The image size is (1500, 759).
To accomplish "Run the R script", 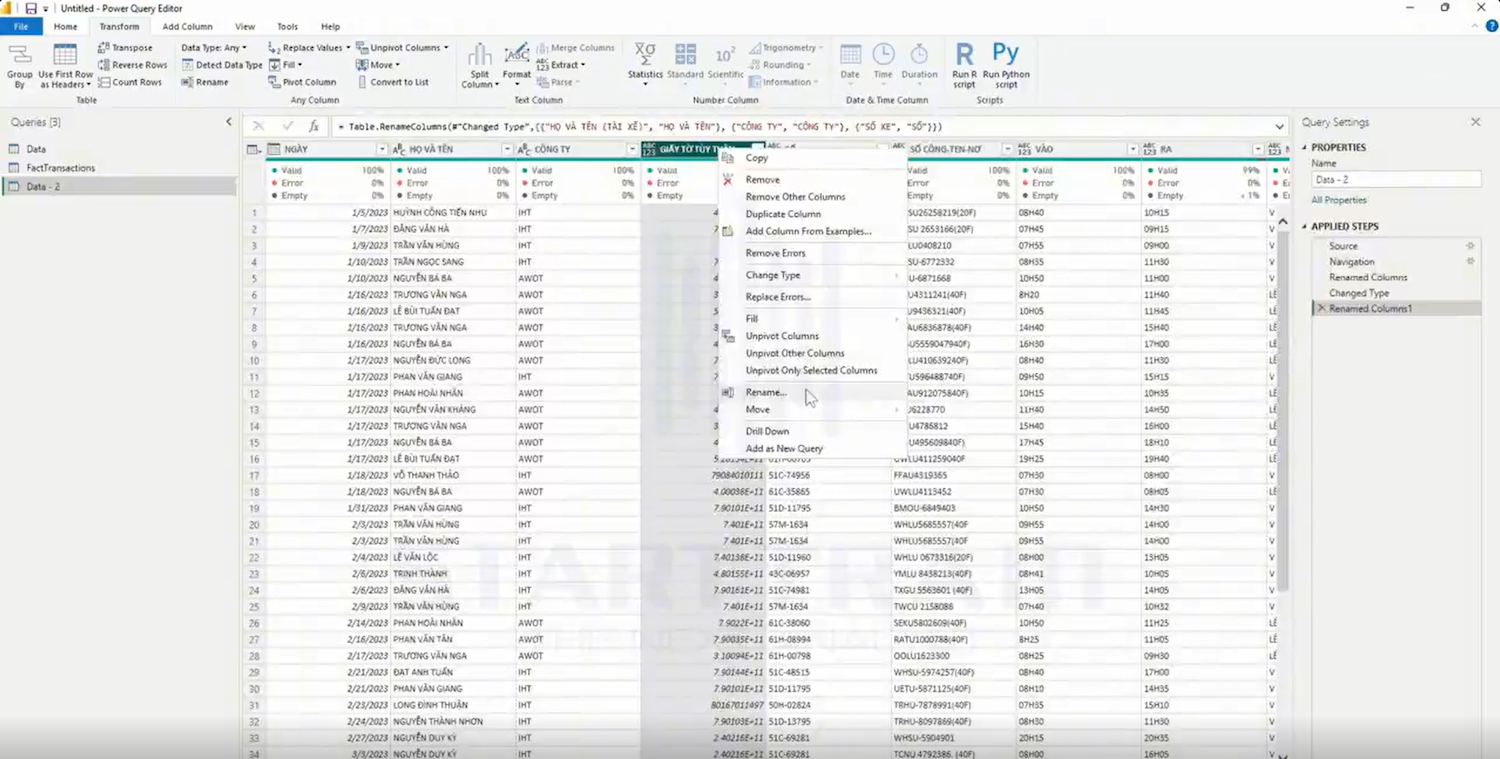I will 964,66.
